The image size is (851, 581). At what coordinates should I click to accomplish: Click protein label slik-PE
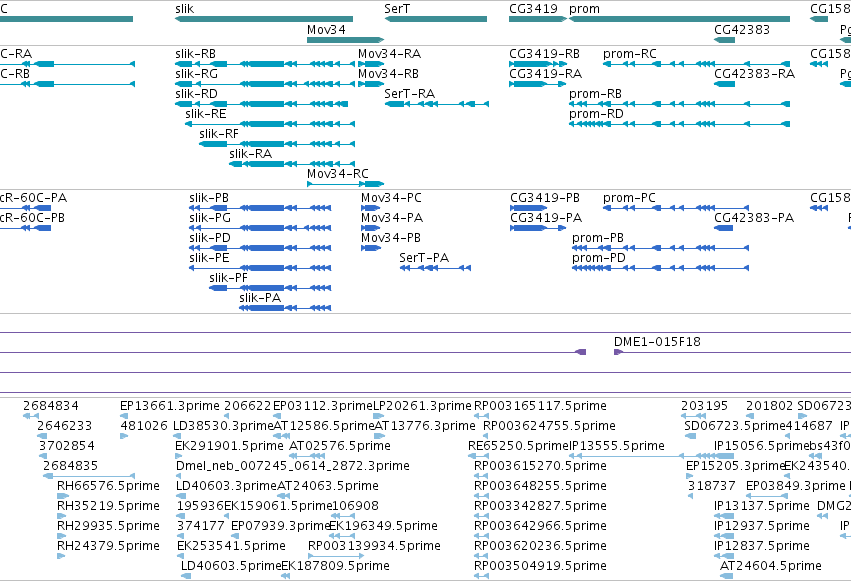(209, 258)
